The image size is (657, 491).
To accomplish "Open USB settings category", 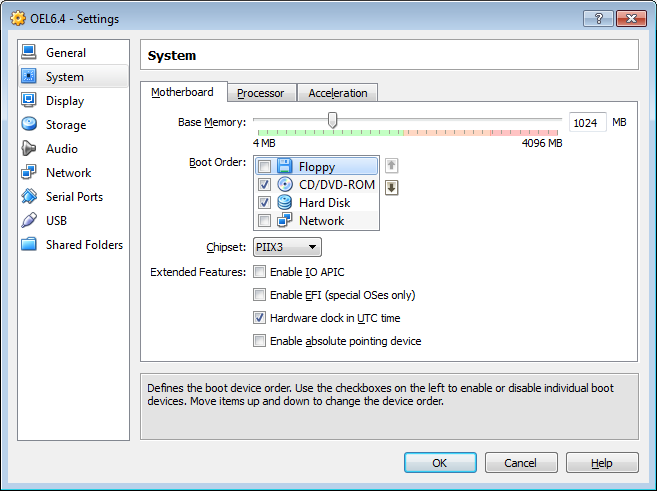I will point(56,220).
